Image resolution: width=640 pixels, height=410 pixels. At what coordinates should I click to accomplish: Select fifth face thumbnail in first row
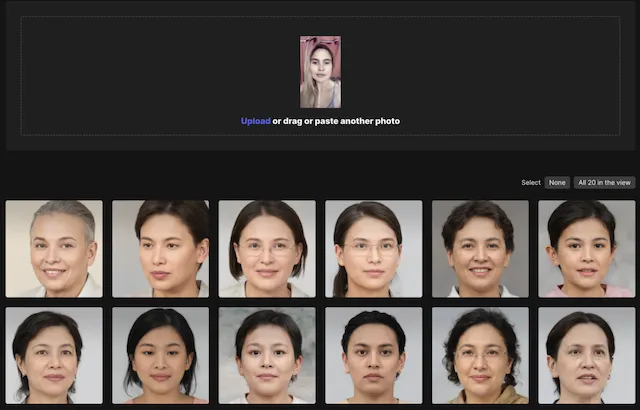[480, 249]
